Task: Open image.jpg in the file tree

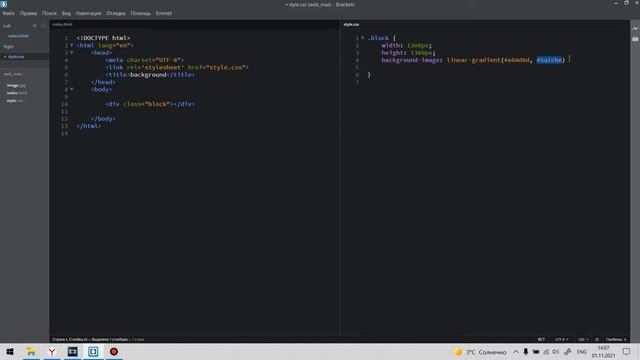Action: click(x=16, y=85)
